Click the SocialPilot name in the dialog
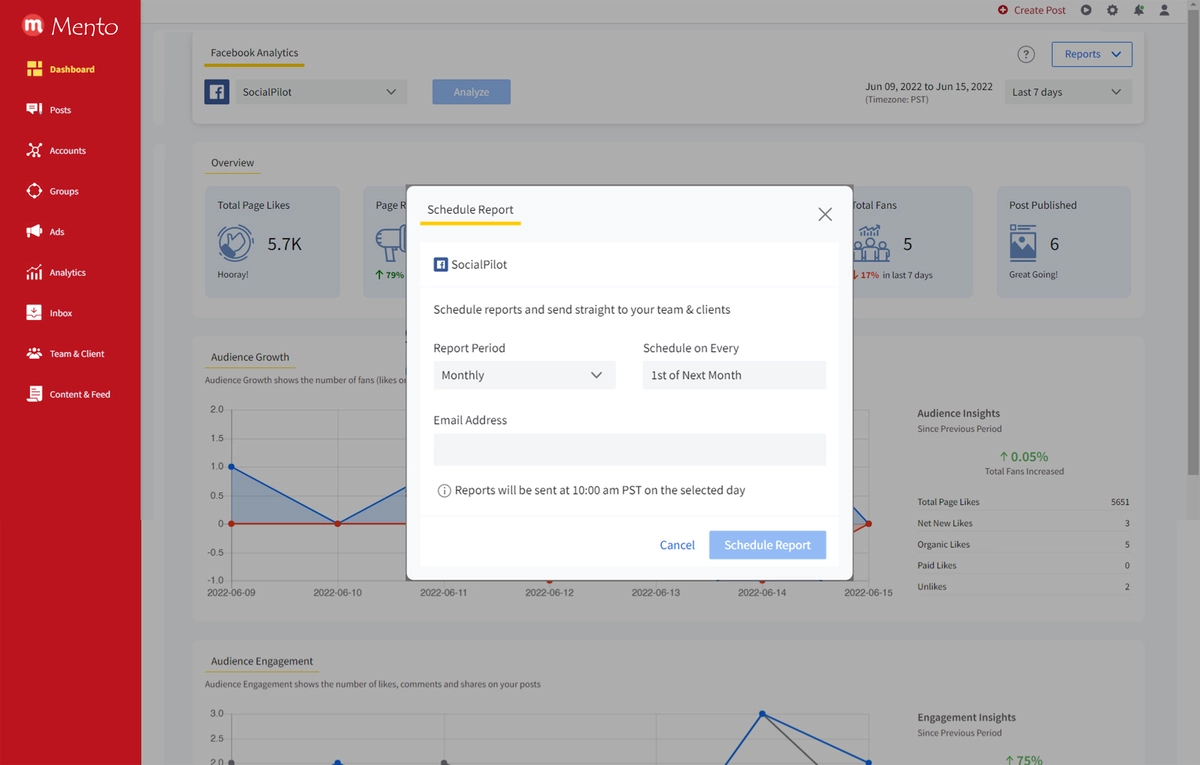The height and width of the screenshot is (765, 1200). [x=479, y=265]
